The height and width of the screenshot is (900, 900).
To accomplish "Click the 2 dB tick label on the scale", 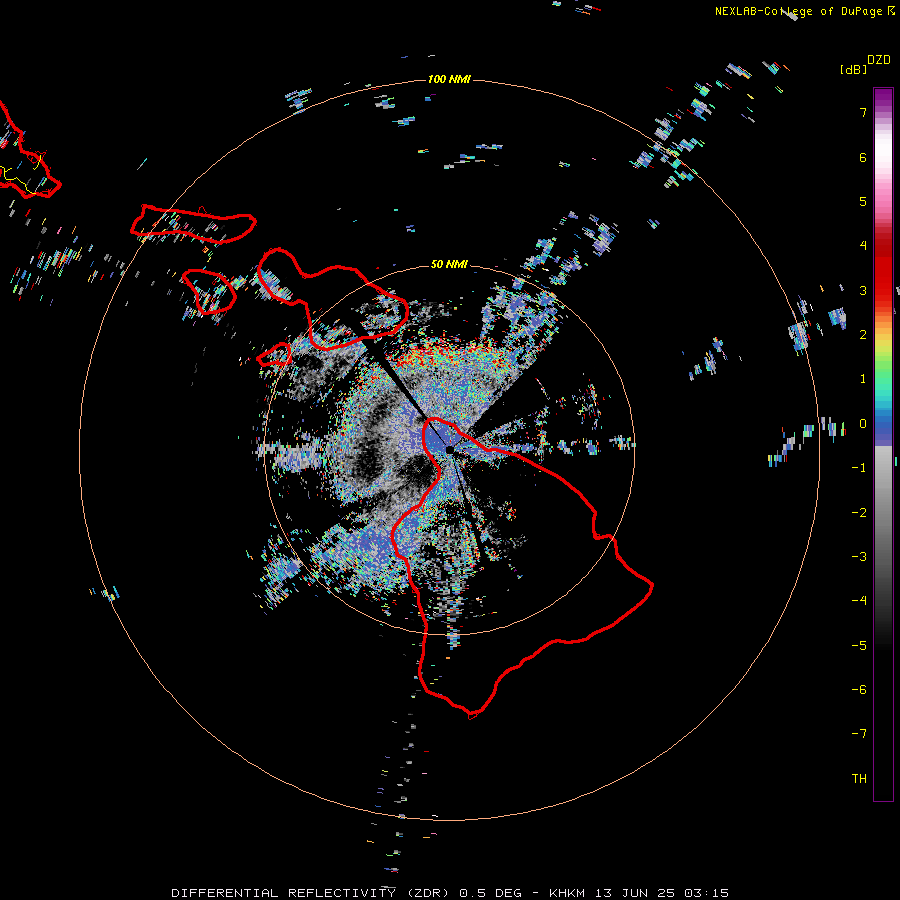I will (x=863, y=335).
